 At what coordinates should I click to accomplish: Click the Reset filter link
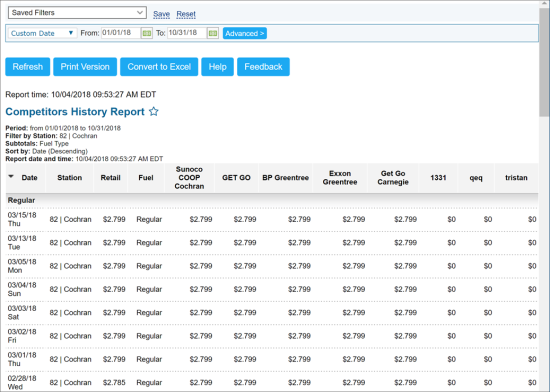[186, 14]
